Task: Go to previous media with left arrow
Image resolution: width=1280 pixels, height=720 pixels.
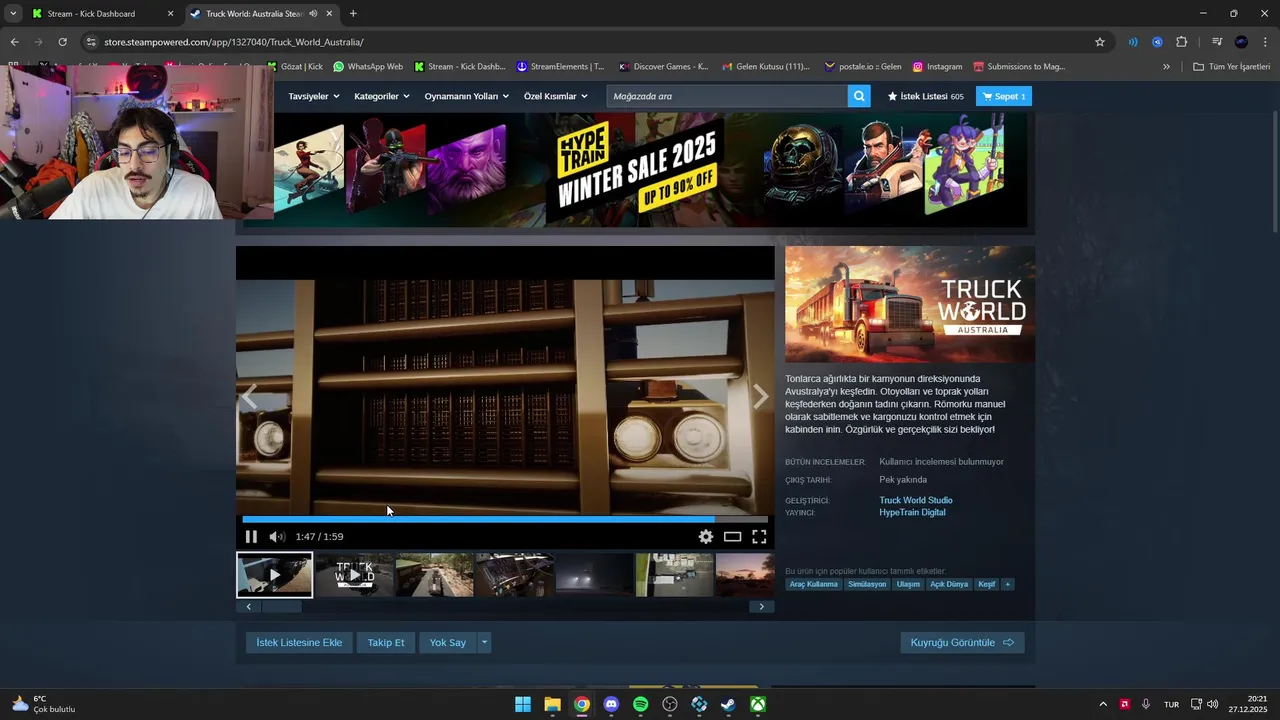Action: pyautogui.click(x=249, y=397)
